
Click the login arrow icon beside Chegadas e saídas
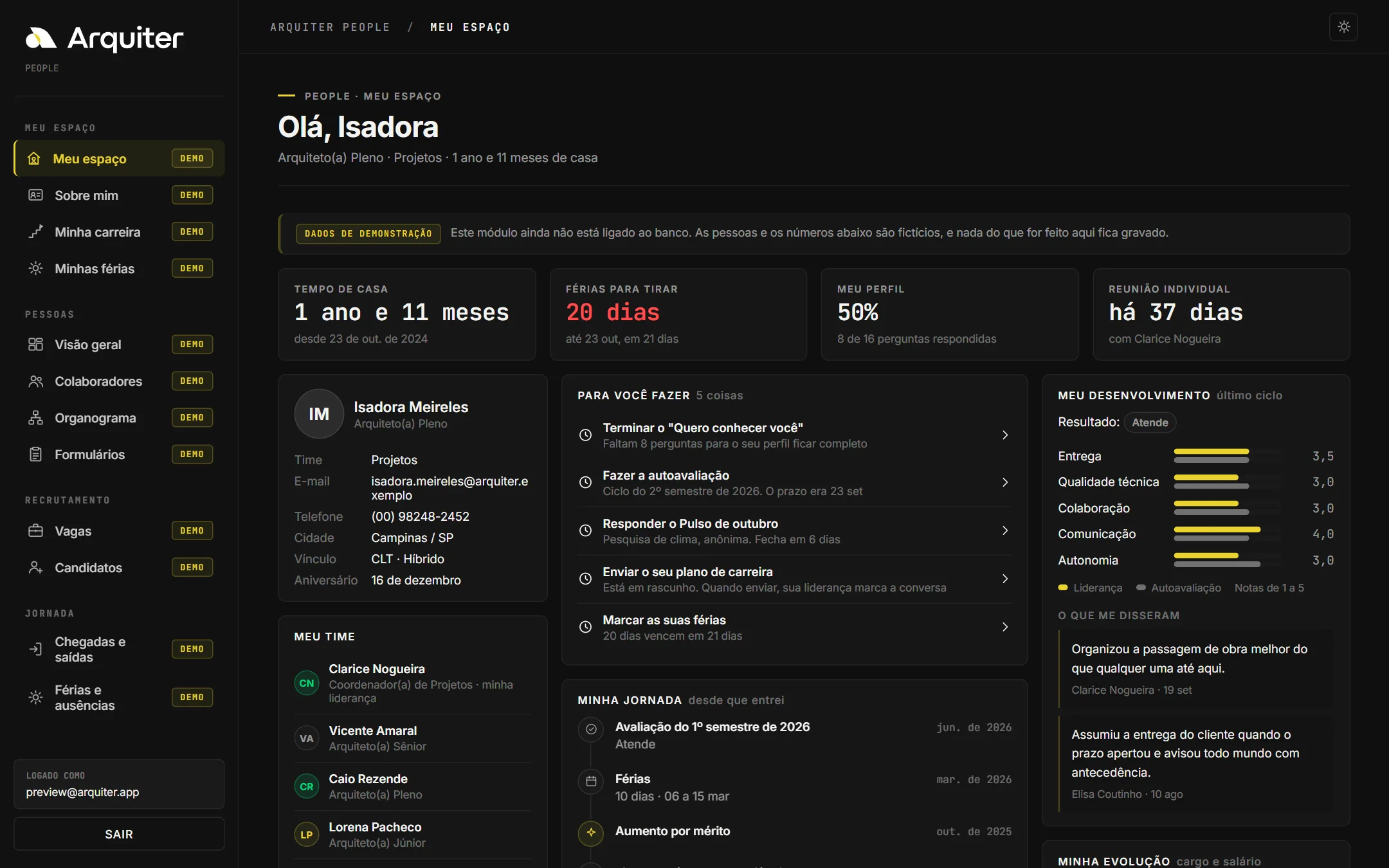coord(35,649)
